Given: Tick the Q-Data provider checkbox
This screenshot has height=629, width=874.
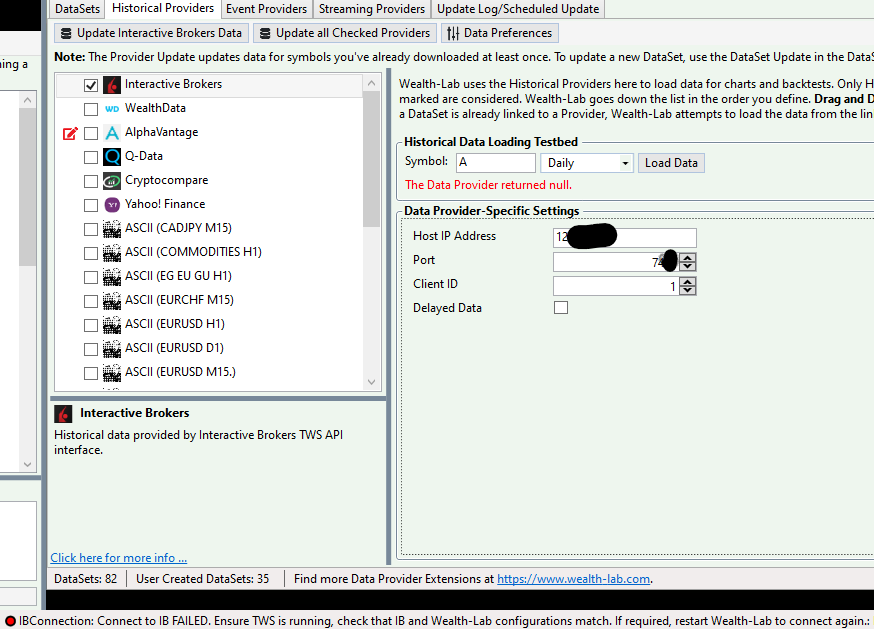Looking at the screenshot, I should pyautogui.click(x=91, y=157).
